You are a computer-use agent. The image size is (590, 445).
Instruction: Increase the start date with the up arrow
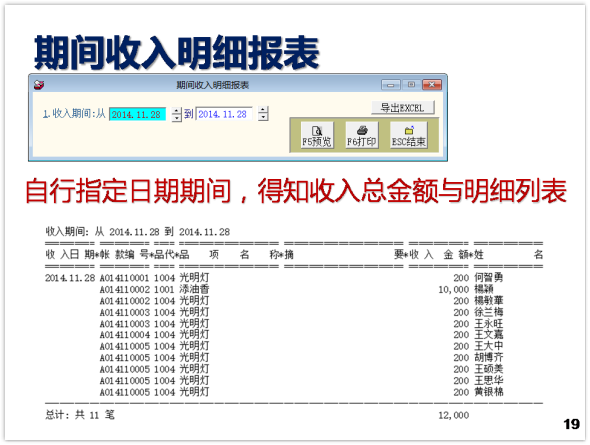pos(176,111)
